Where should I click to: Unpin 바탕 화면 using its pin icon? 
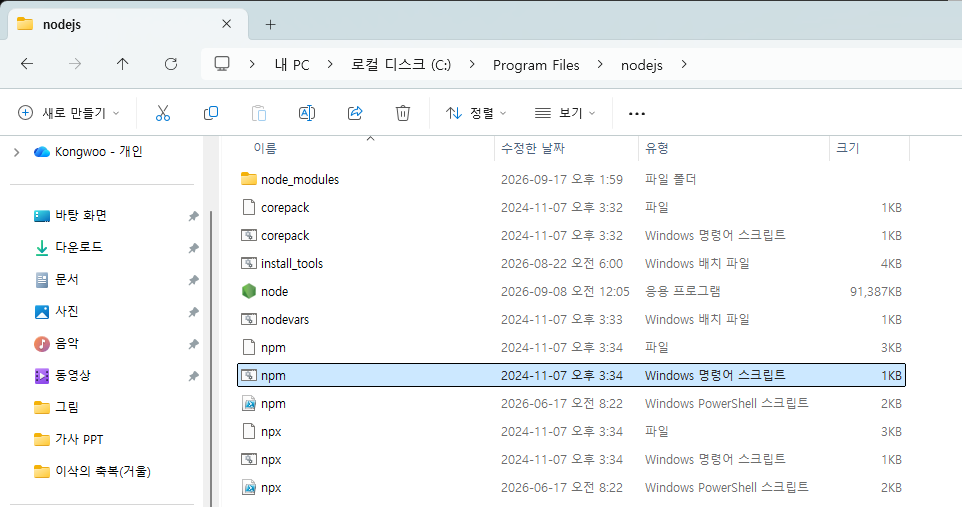193,216
